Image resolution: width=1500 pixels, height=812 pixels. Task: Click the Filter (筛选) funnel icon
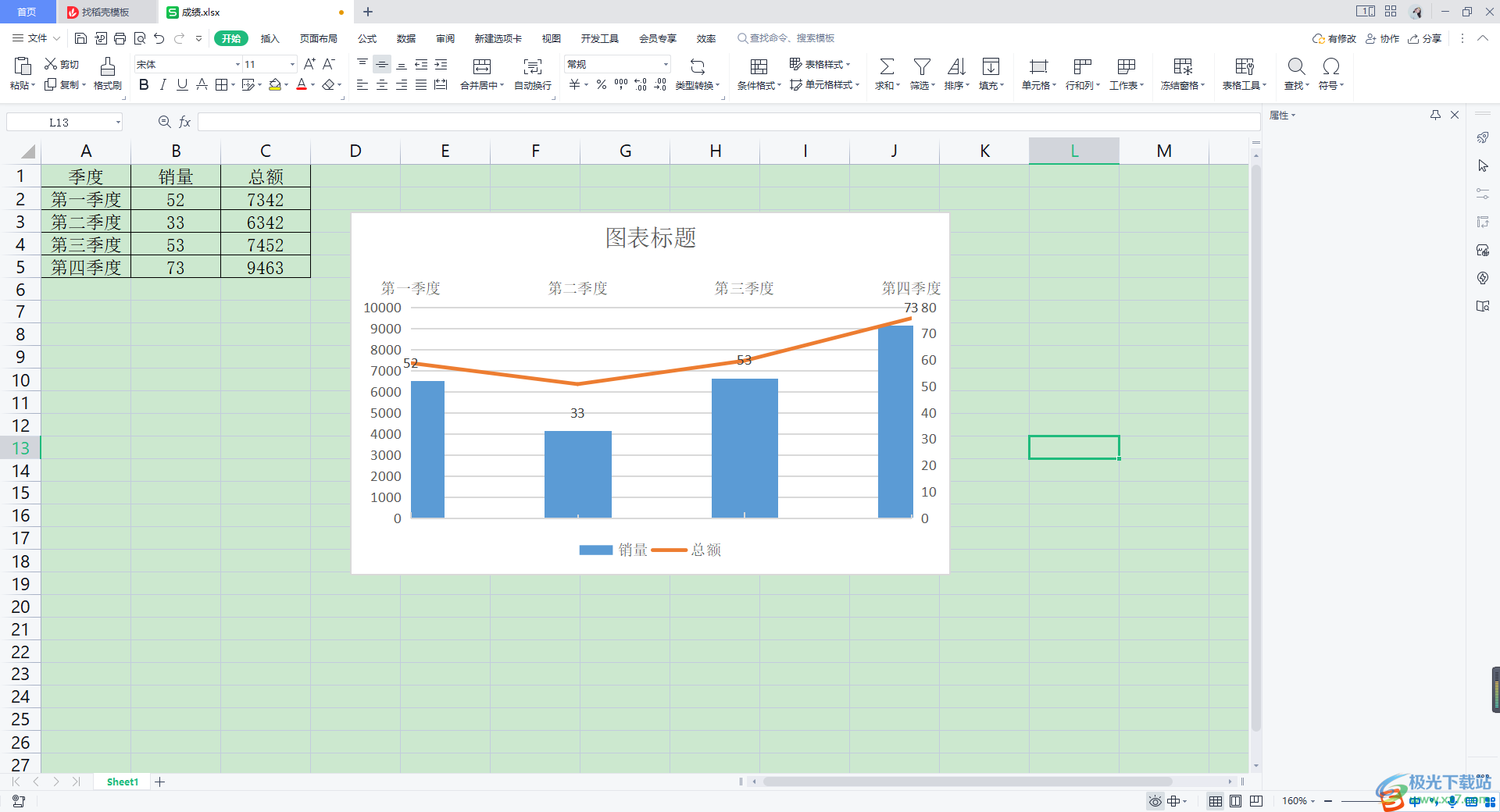[922, 66]
